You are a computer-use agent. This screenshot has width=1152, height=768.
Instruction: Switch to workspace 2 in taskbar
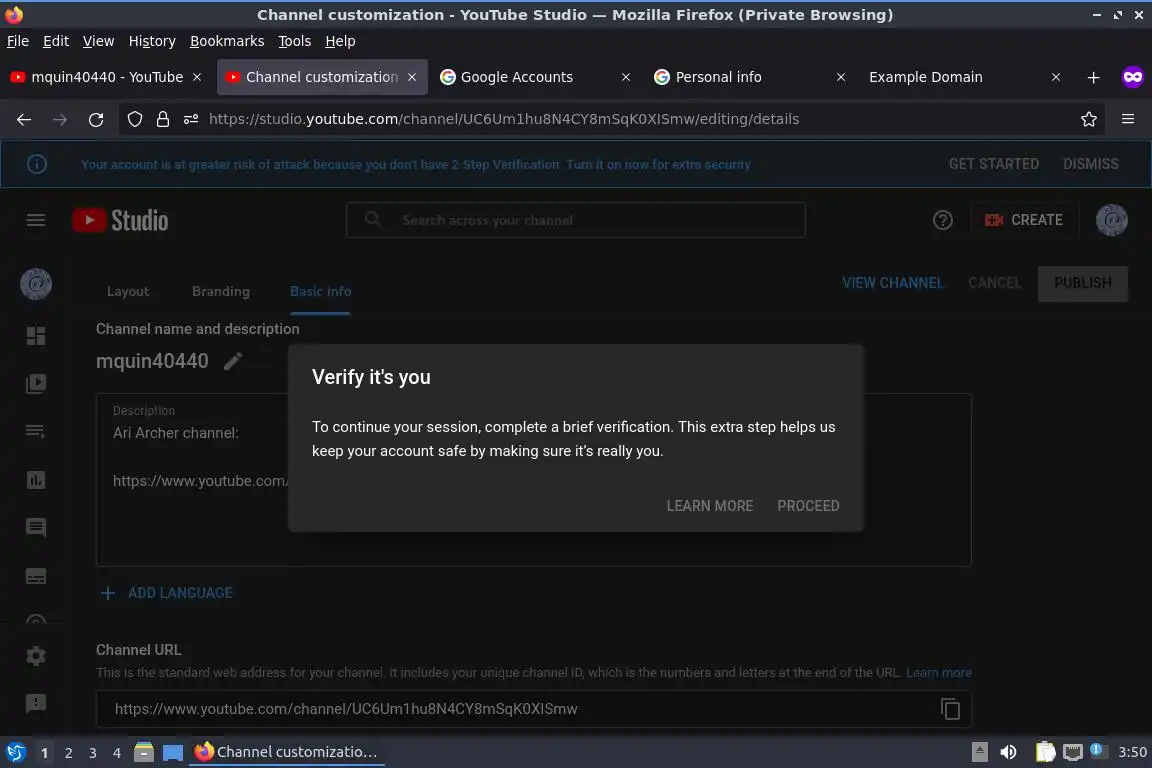[x=68, y=753]
